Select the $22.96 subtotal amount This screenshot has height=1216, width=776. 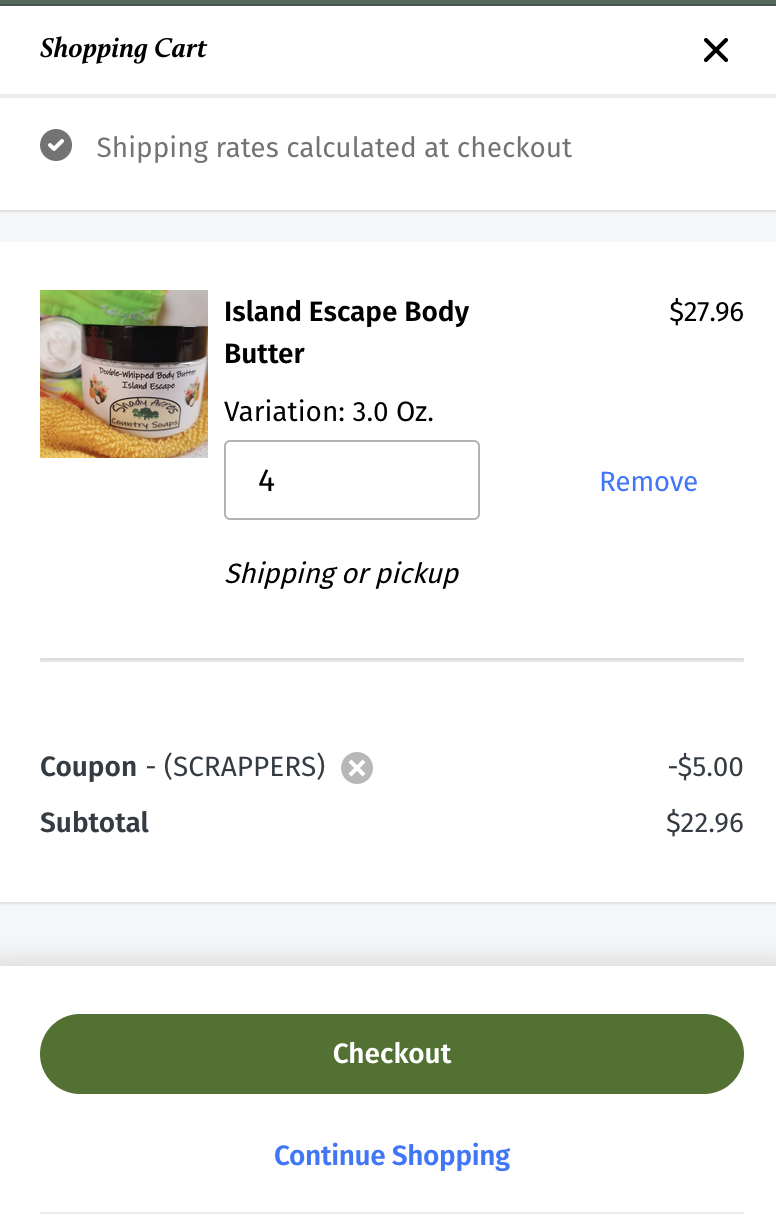[x=705, y=823]
